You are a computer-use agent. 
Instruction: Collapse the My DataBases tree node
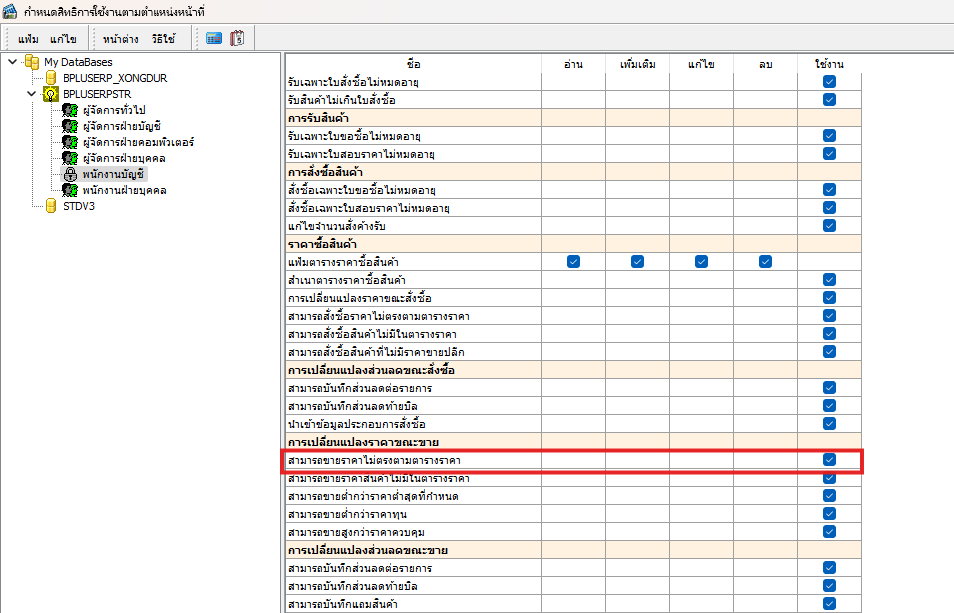click(12, 62)
